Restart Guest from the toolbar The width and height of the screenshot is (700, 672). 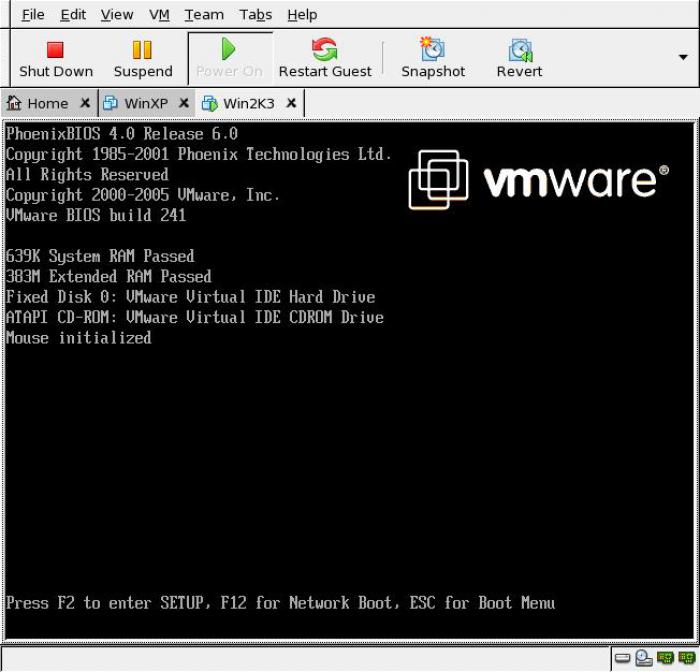coord(325,59)
